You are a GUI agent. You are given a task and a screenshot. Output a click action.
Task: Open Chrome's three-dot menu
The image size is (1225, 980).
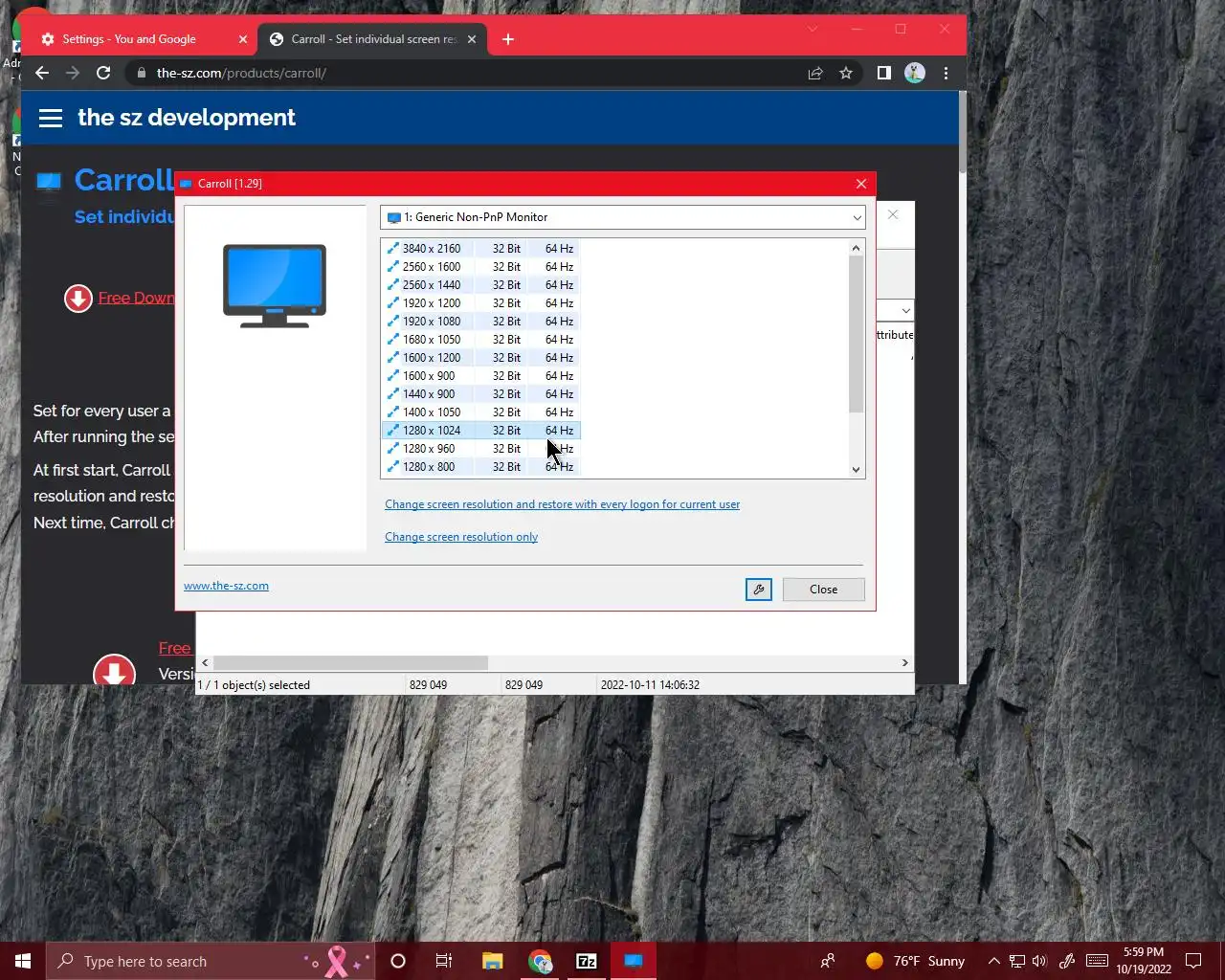tap(946, 73)
